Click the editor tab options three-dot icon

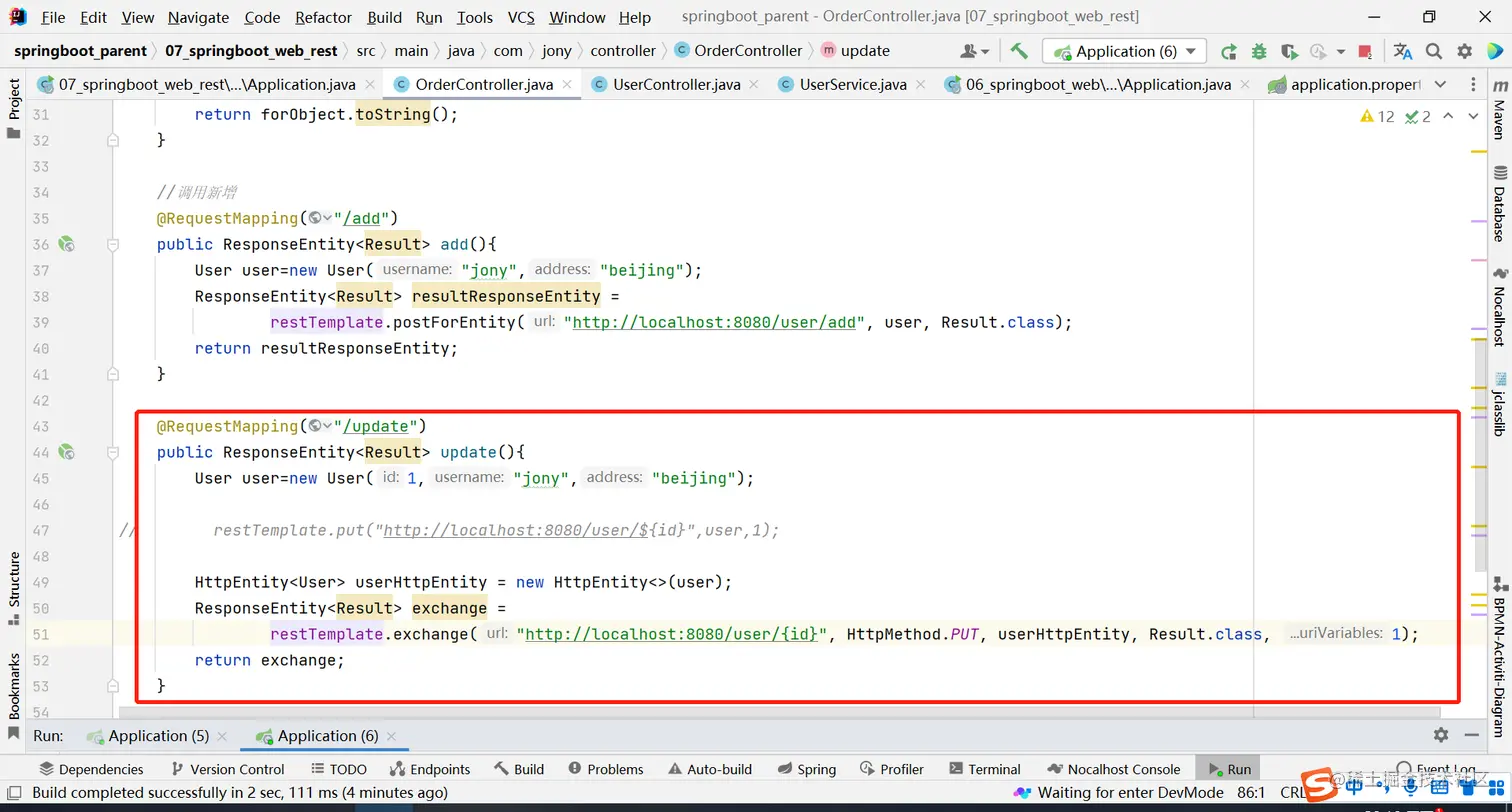pos(1473,85)
